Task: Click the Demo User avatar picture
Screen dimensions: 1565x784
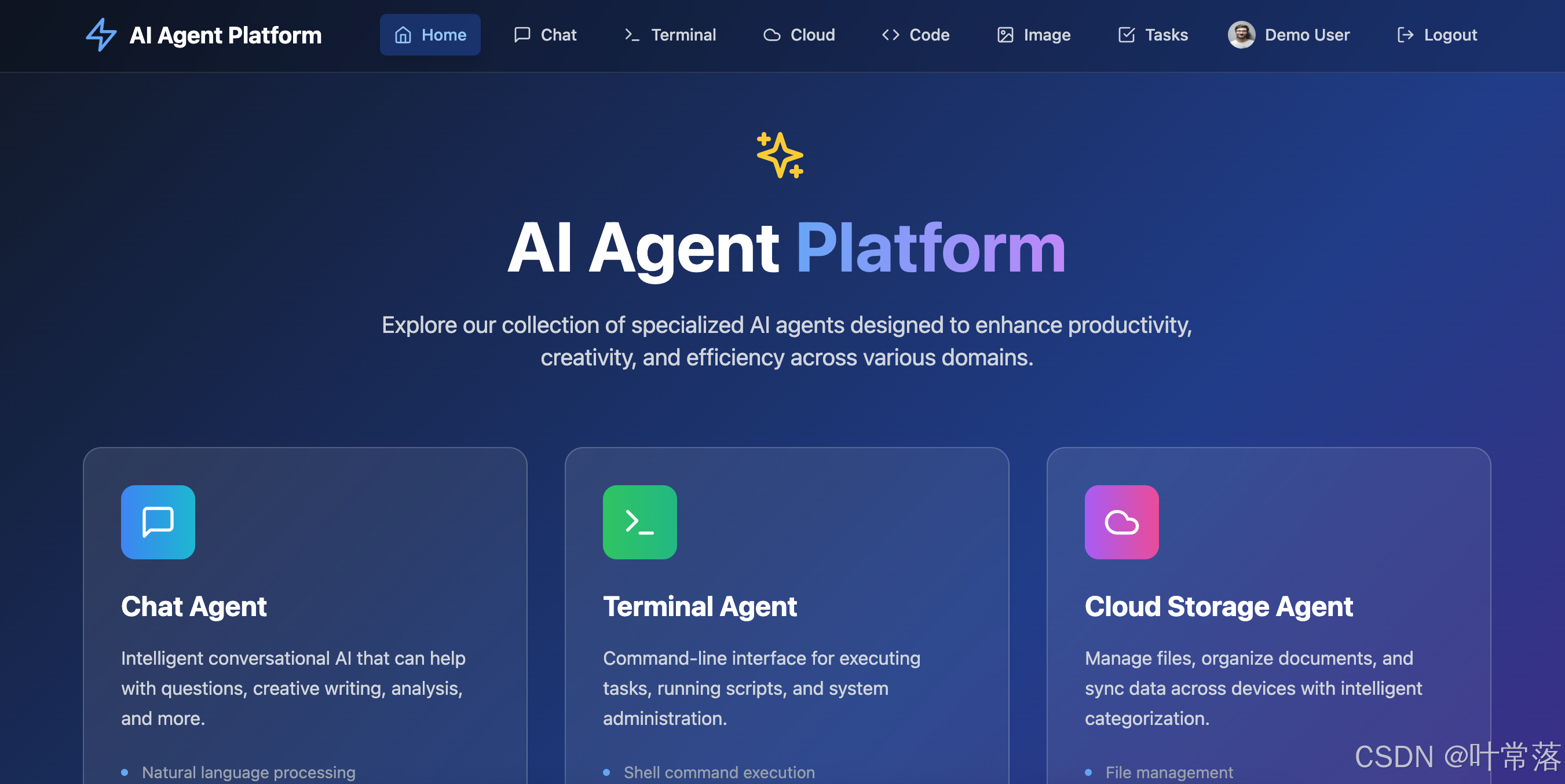Action: pos(1241,35)
